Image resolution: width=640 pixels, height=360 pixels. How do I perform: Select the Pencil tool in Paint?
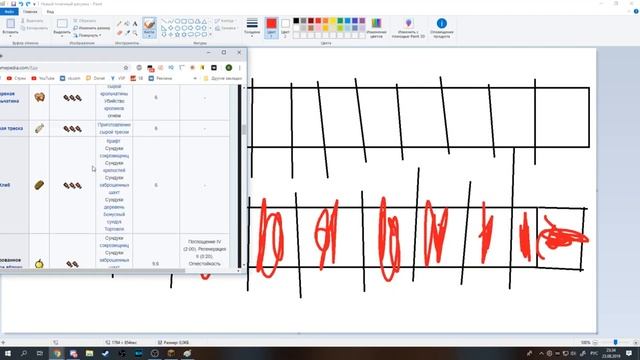[119, 24]
